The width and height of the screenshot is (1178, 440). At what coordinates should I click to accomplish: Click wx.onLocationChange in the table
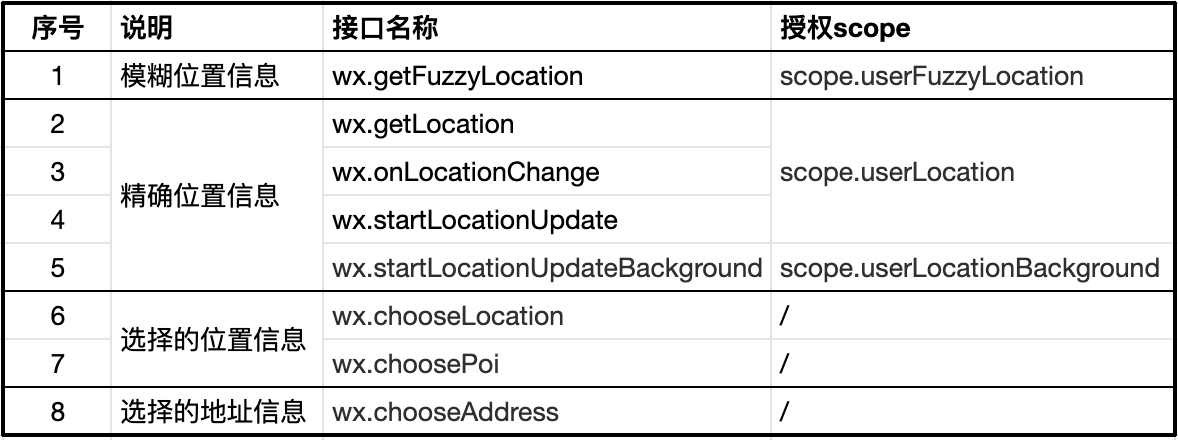(465, 172)
